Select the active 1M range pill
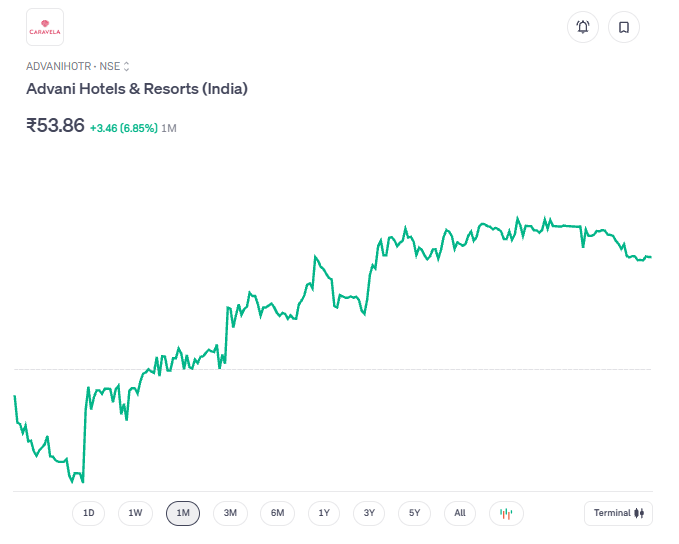Screen dimensions: 679x544 click(x=183, y=513)
